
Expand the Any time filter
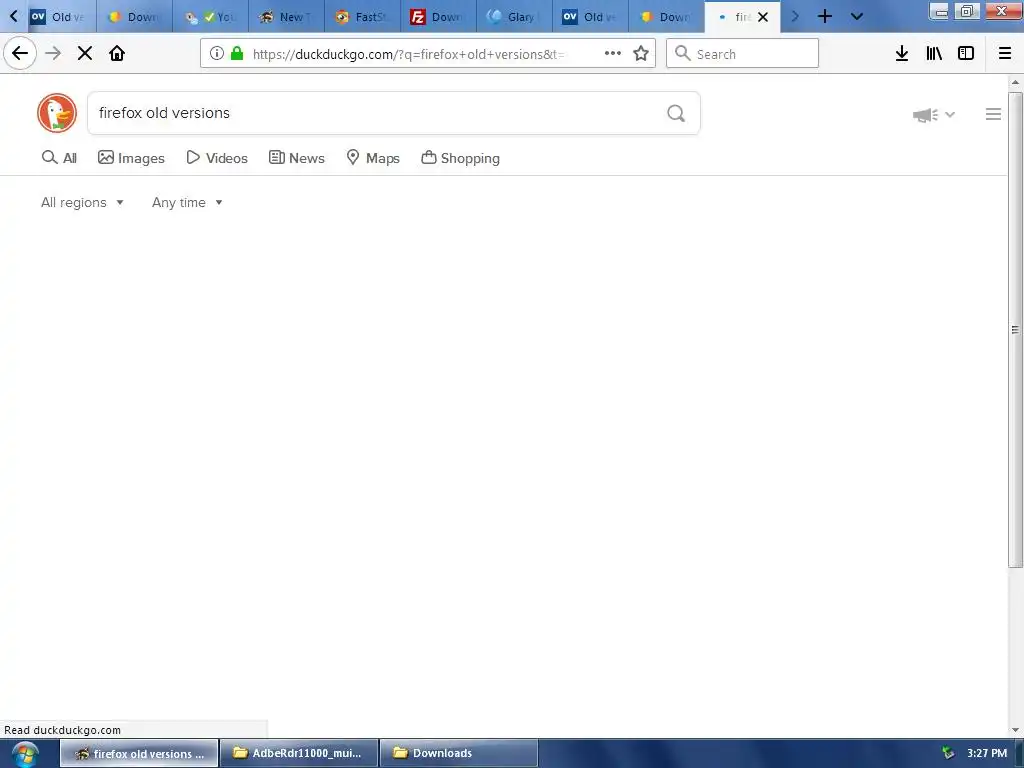[x=187, y=202]
